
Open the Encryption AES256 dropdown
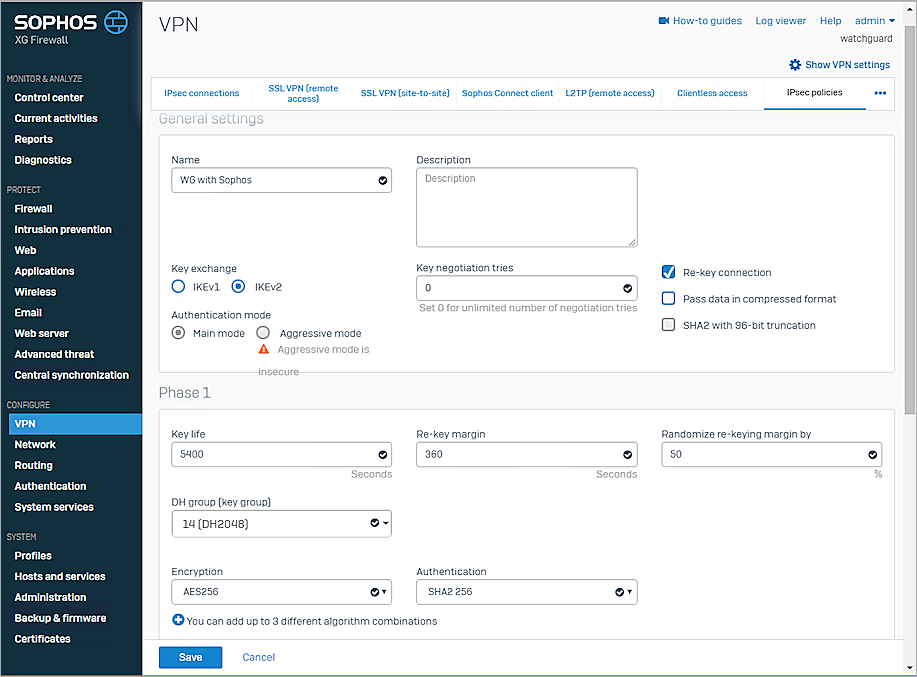(281, 593)
